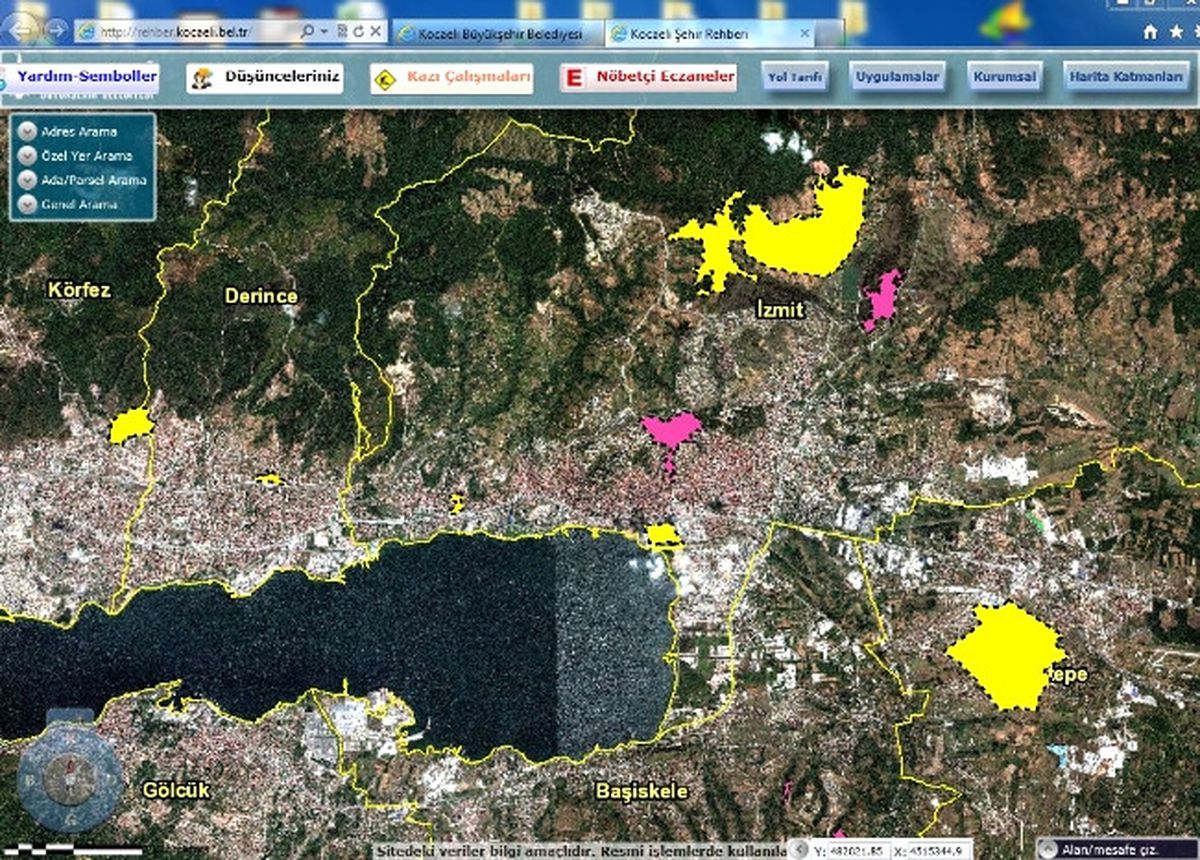Click the yellow area on the Körfez border
The width and height of the screenshot is (1200, 860).
(130, 426)
